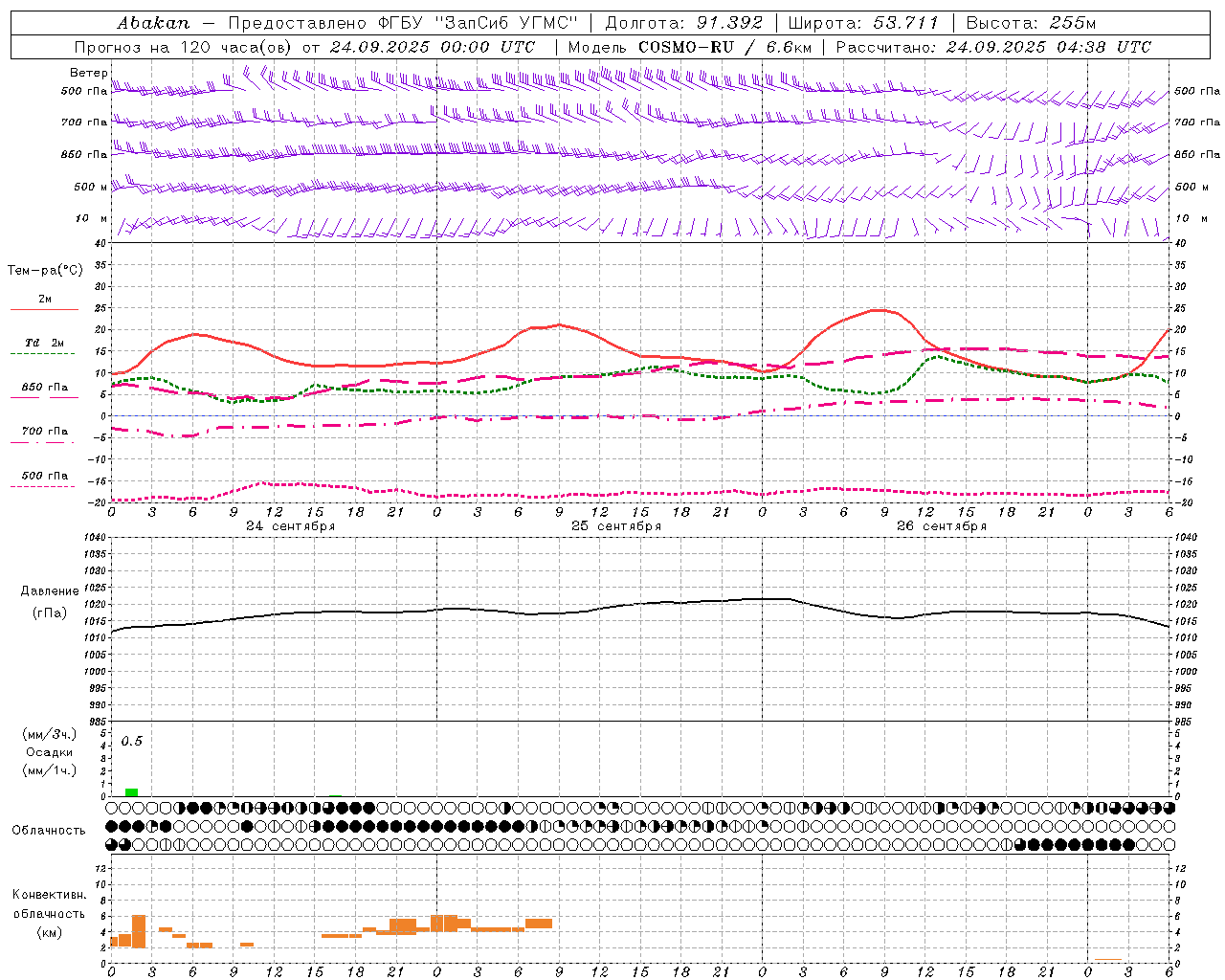The width and height of the screenshot is (1225, 980).
Task: Click the Осадки precipitation label
Action: pos(49,752)
